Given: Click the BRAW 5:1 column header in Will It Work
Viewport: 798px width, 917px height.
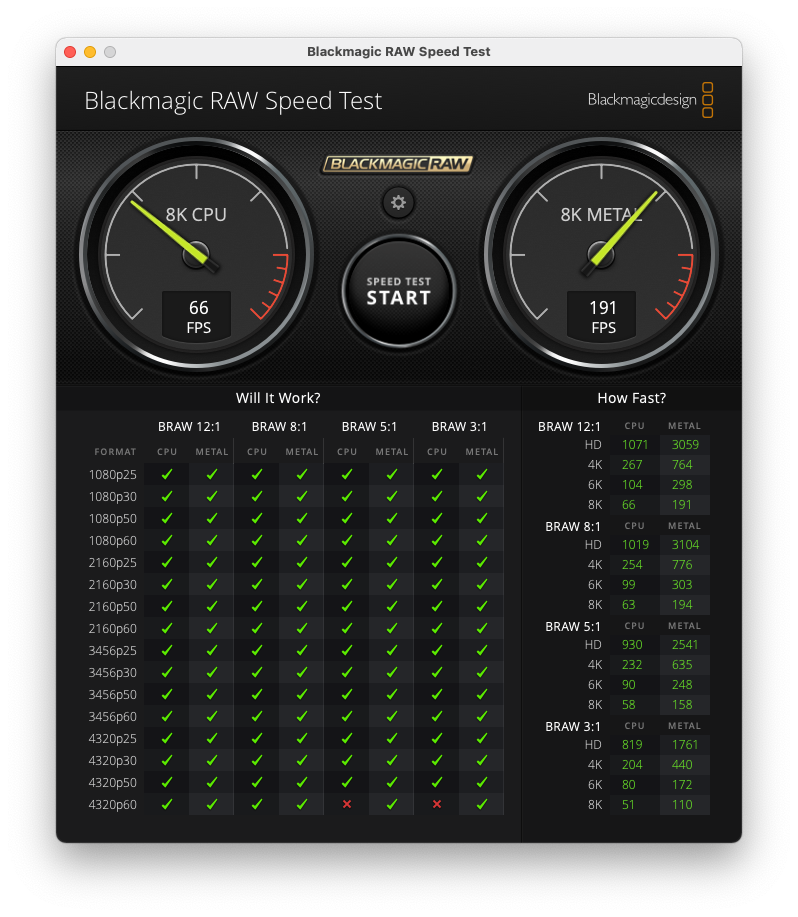Looking at the screenshot, I should coord(369,427).
